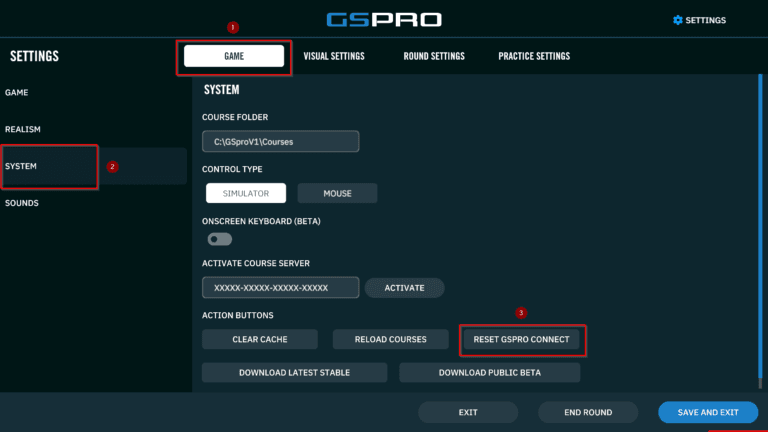
Task: Click the GSPro logo
Action: click(x=384, y=20)
